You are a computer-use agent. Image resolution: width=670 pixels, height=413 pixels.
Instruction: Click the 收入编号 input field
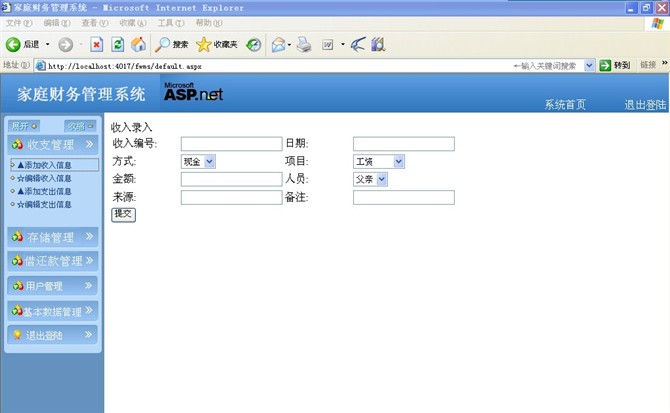click(x=232, y=144)
